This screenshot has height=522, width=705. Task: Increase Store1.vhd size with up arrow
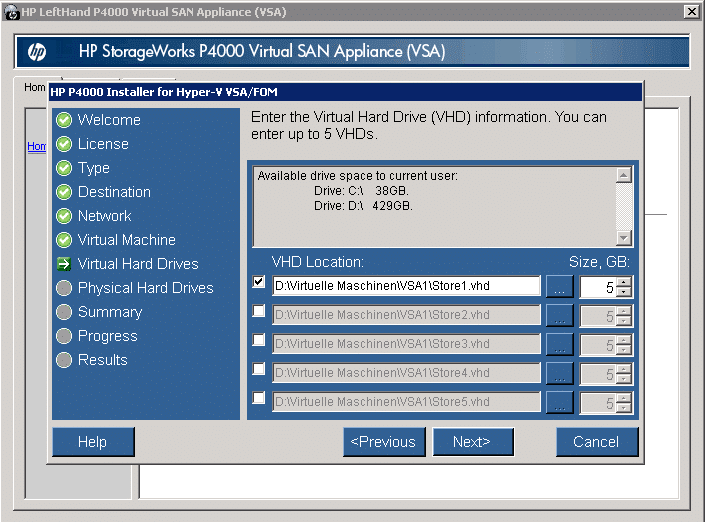pyautogui.click(x=624, y=281)
